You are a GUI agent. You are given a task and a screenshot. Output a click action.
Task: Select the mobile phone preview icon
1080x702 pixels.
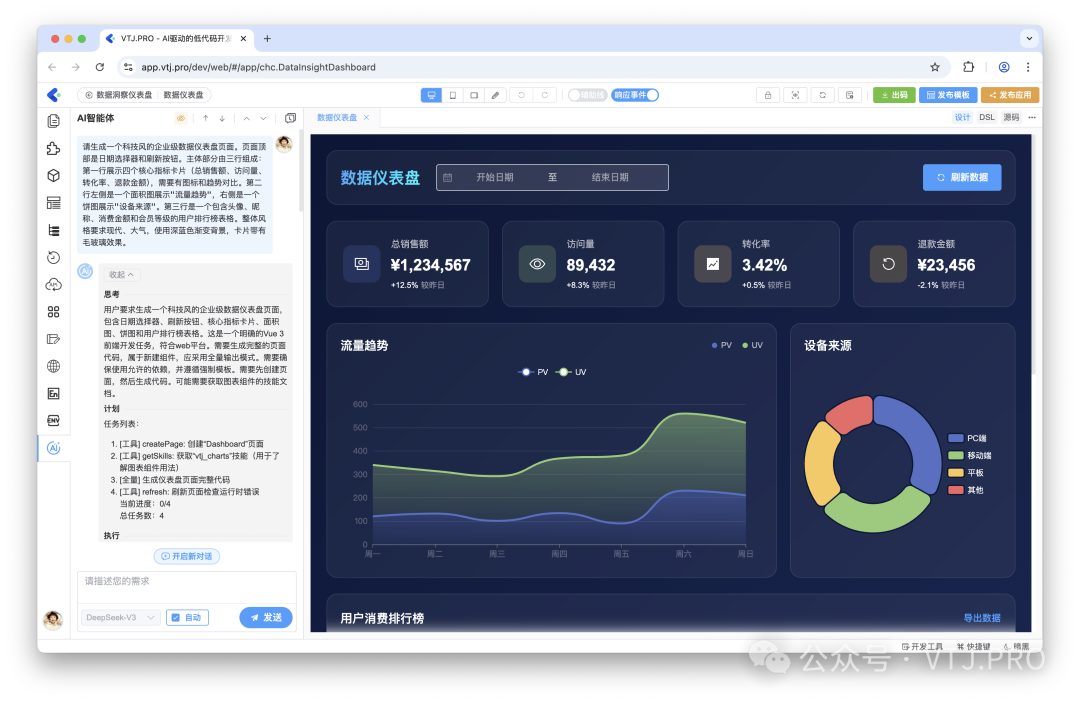(452, 95)
